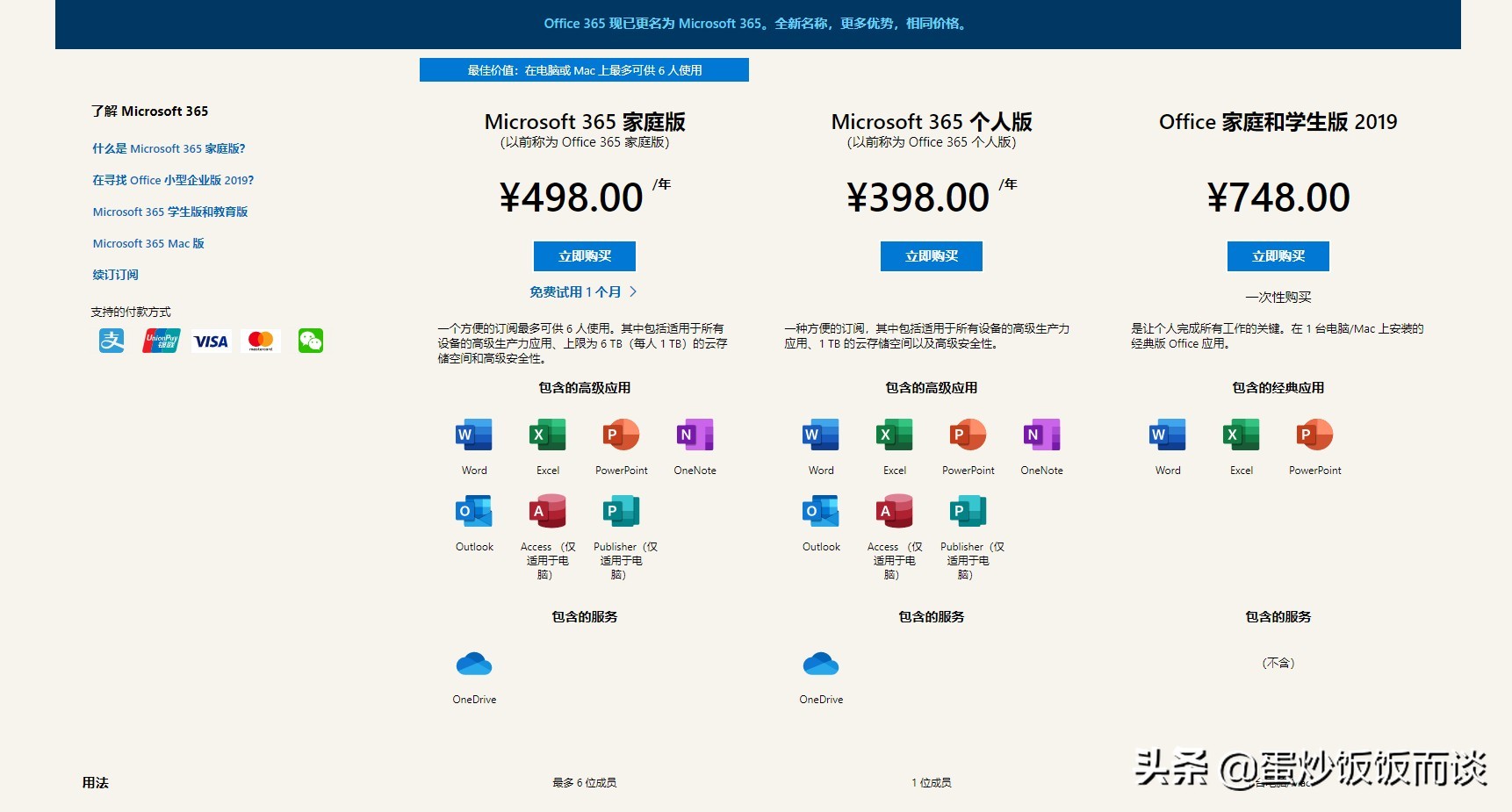Click 立即购买 for Office 家庭和学生版 2019
This screenshot has height=812, width=1512.
point(1278,256)
